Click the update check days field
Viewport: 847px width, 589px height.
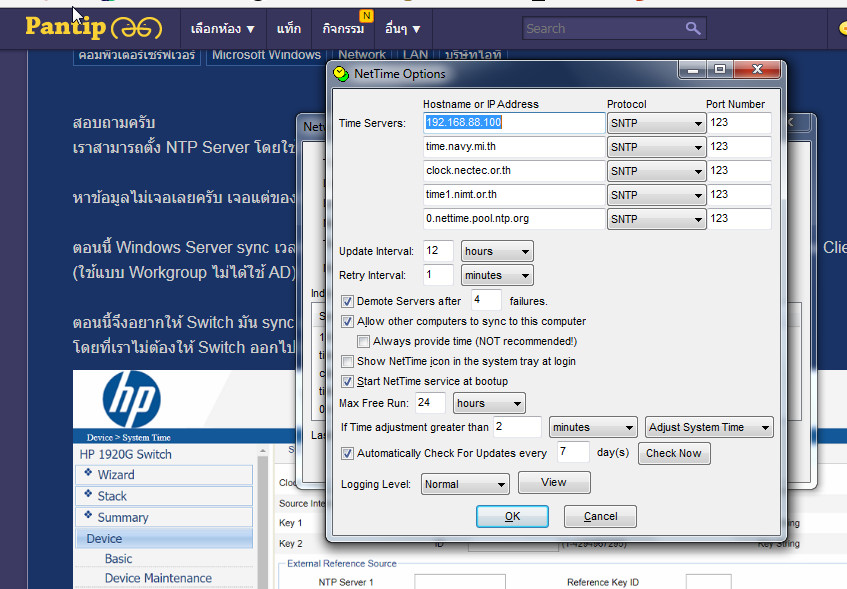click(573, 452)
